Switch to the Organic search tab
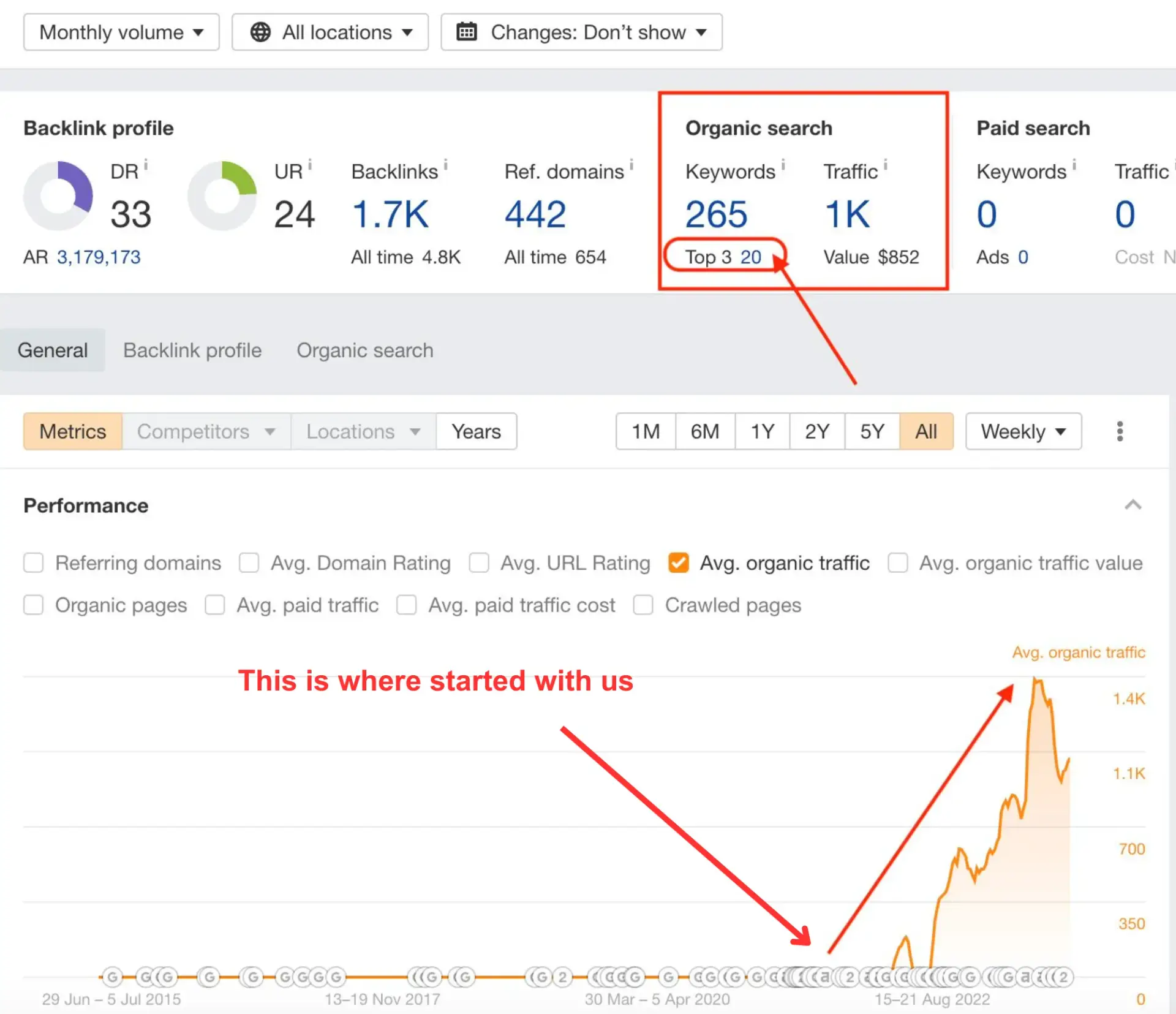Screen dimensions: 1176x1014 365,350
